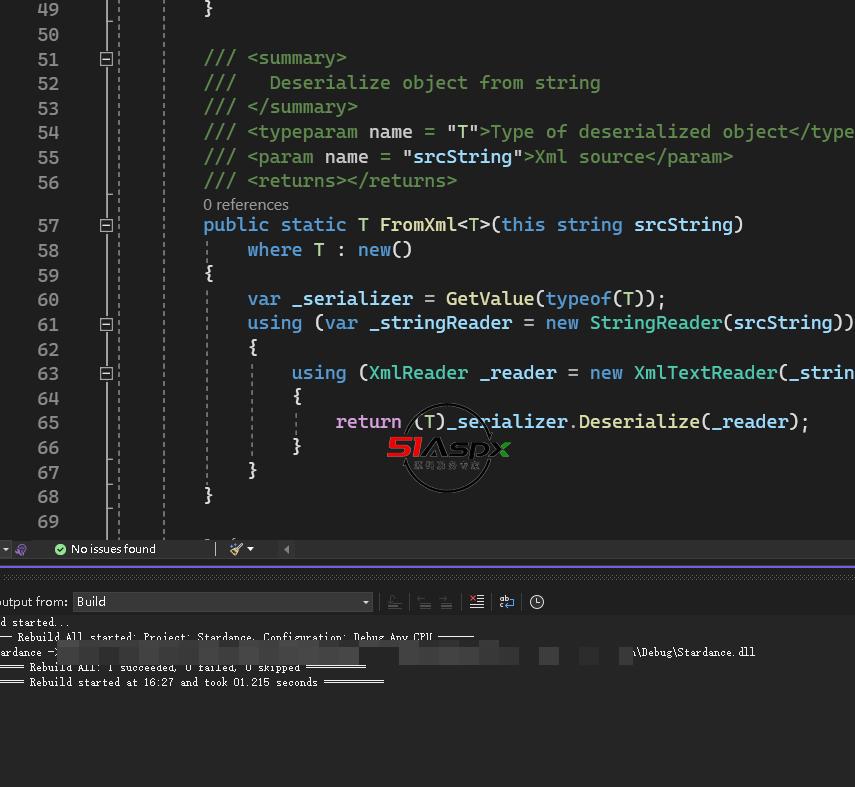Click "where" constraint keyword on line 58

[x=275, y=250]
